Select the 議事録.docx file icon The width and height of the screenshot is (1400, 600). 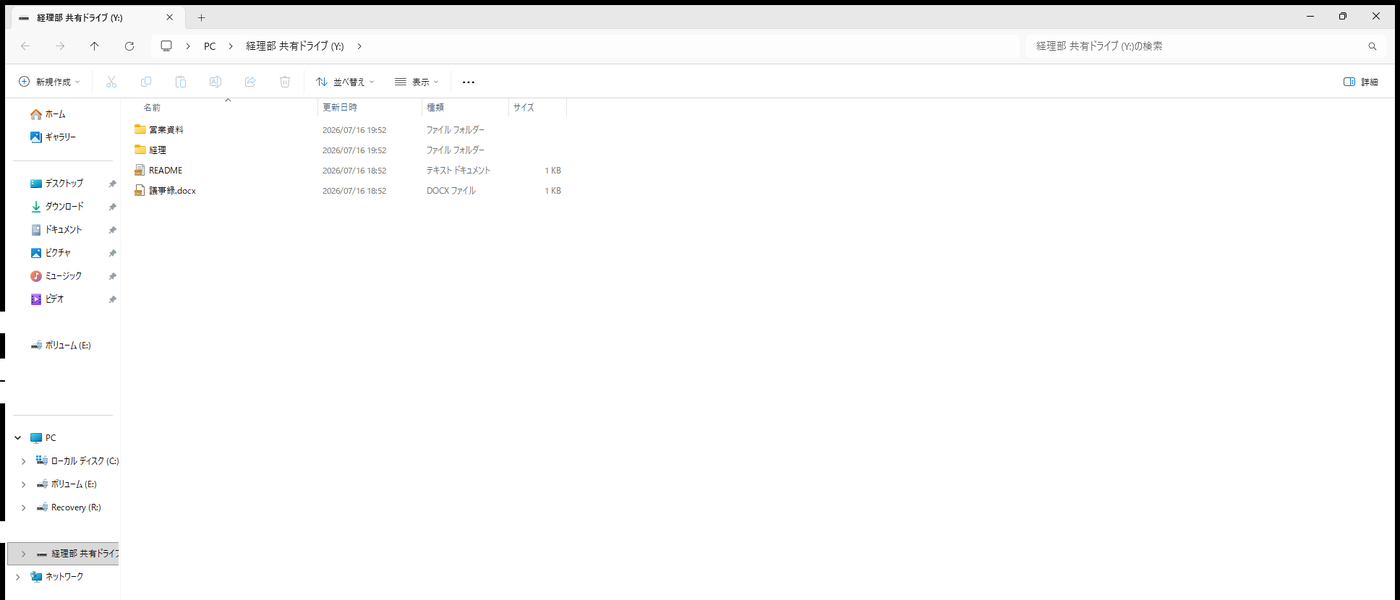tap(140, 190)
